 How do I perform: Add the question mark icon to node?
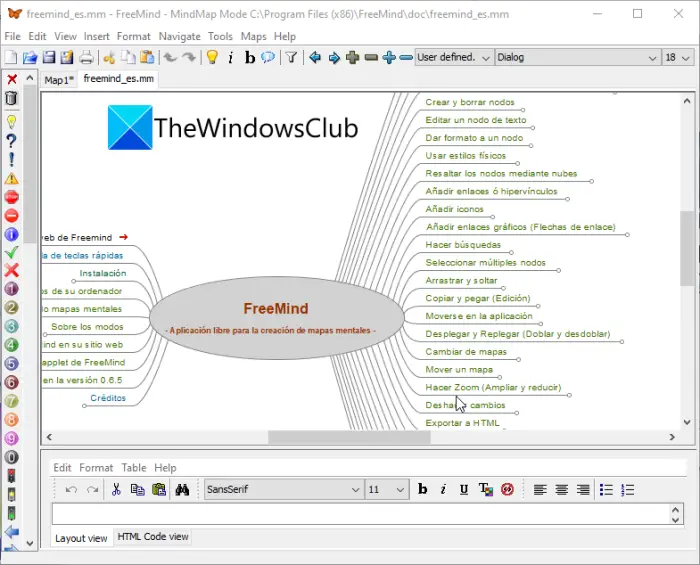pos(12,141)
